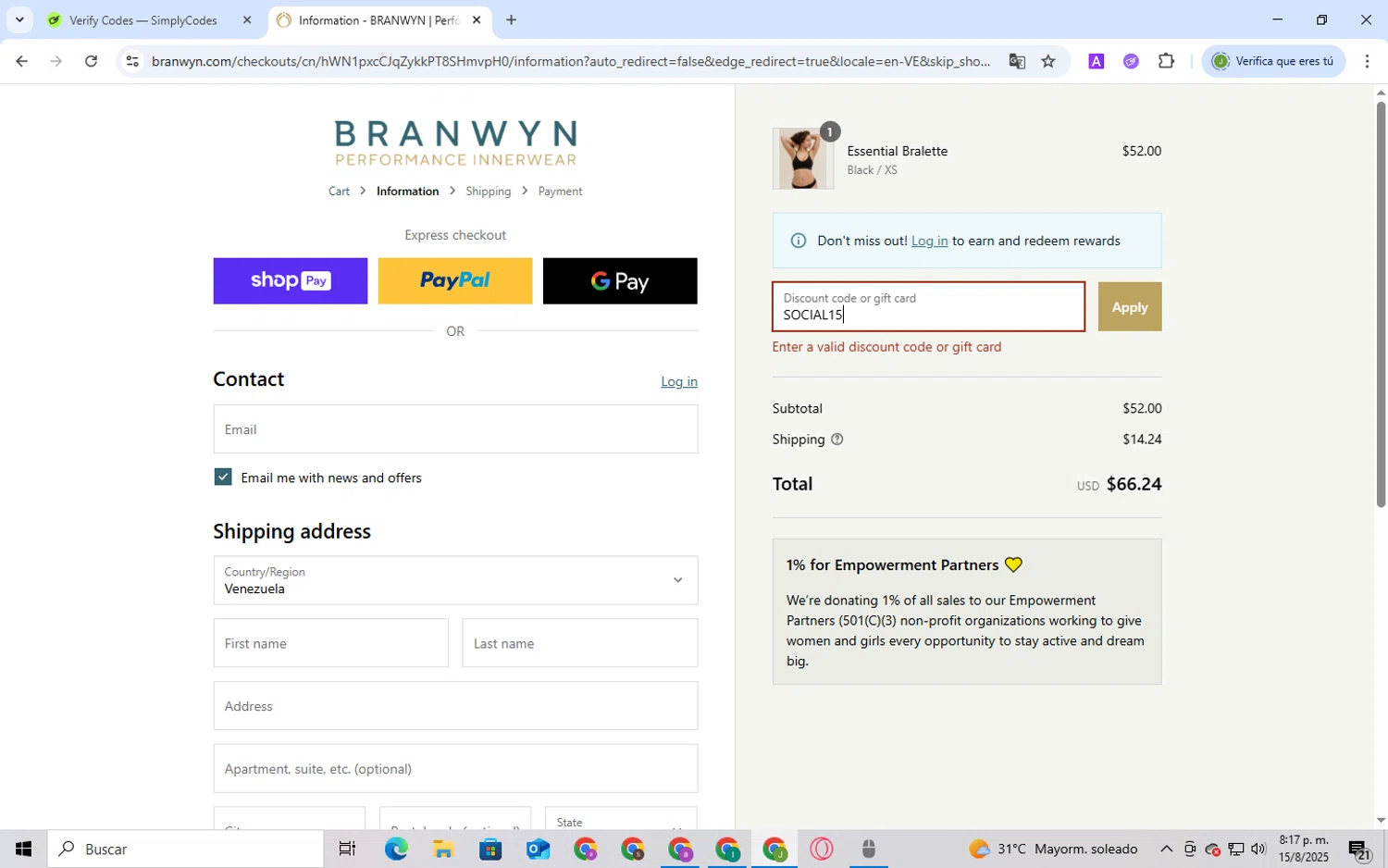This screenshot has height=868, width=1388.
Task: Open the Windows Start menu
Action: coord(23,849)
